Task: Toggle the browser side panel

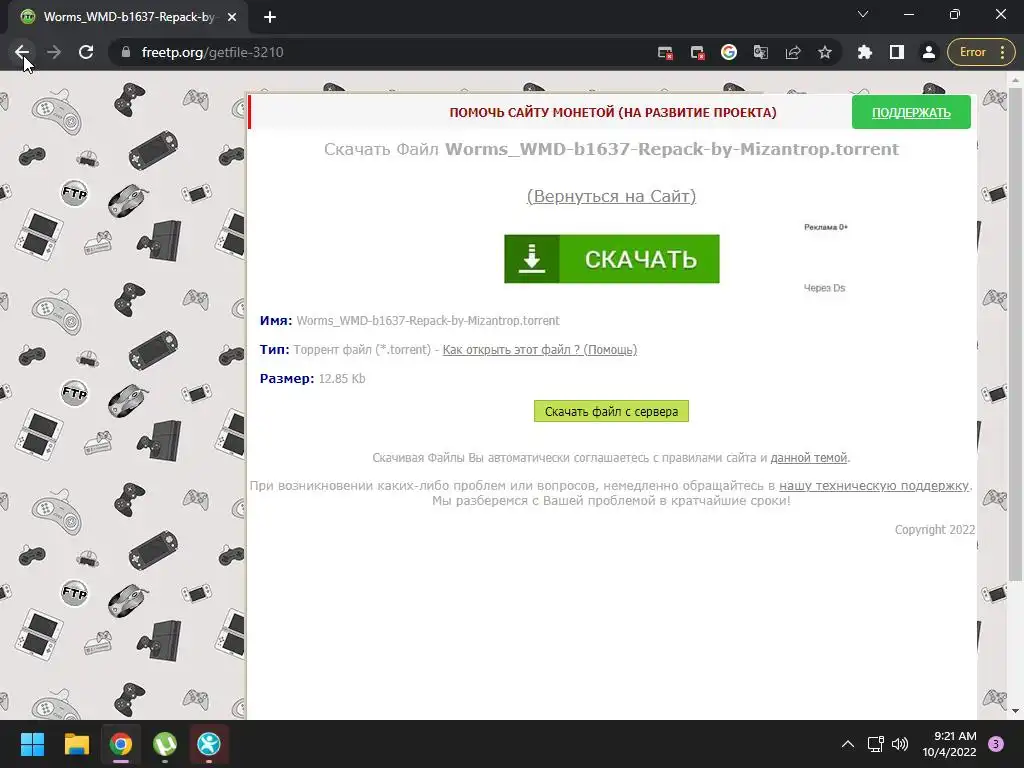Action: tap(897, 52)
